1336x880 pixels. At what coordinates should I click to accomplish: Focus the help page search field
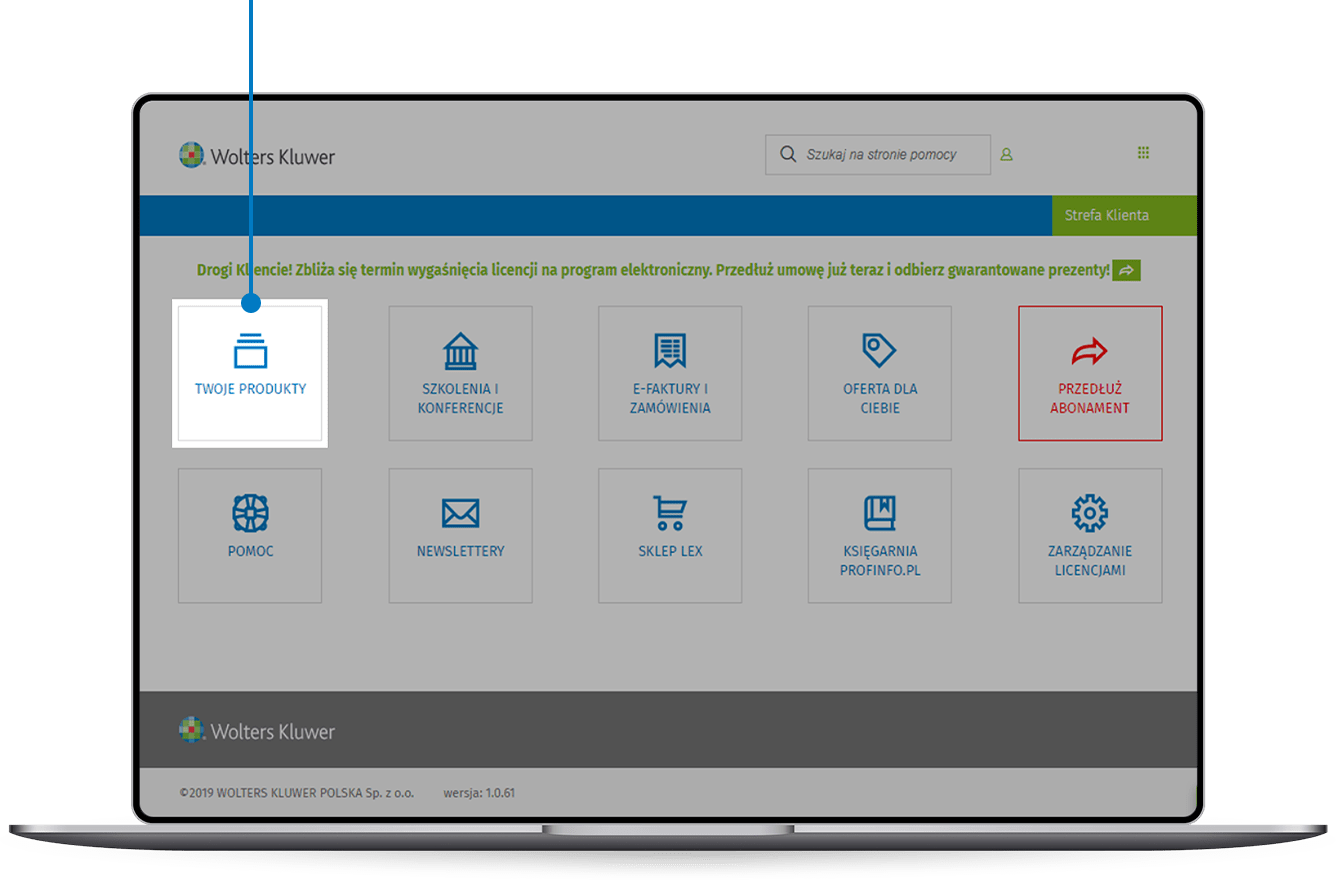885,155
